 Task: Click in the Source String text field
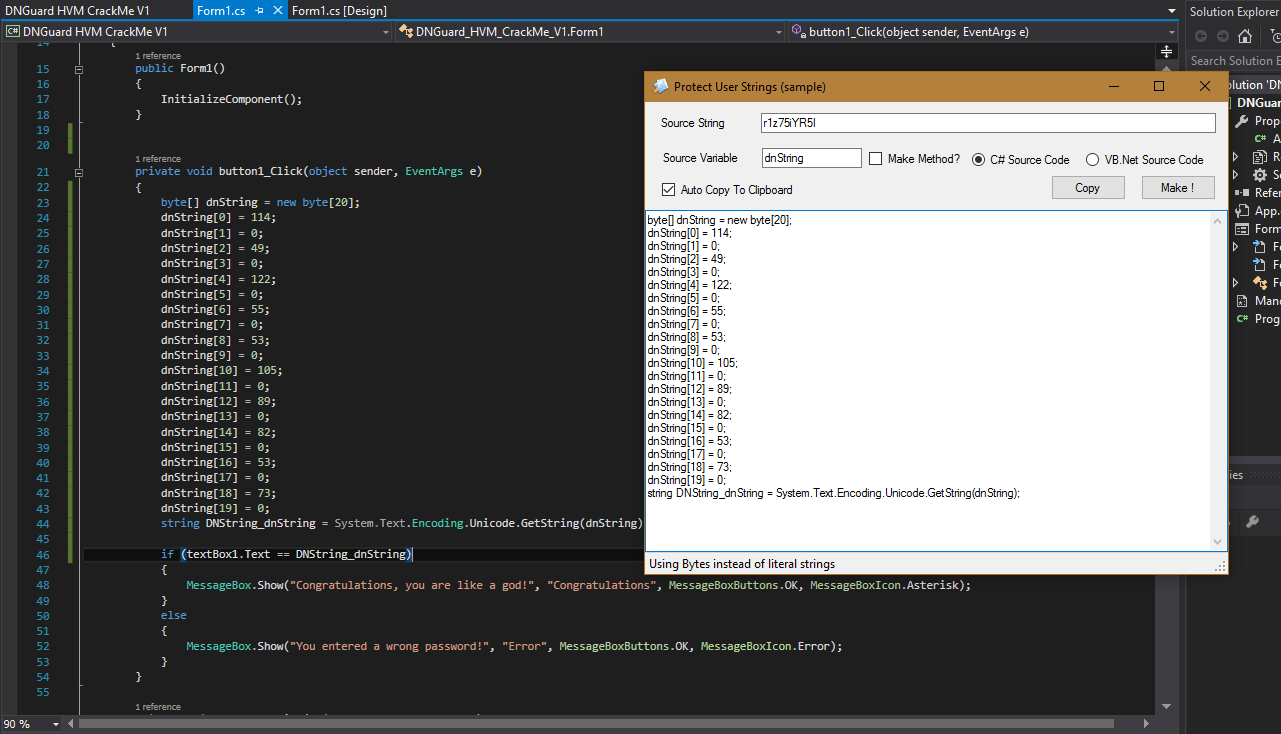pyautogui.click(x=986, y=123)
